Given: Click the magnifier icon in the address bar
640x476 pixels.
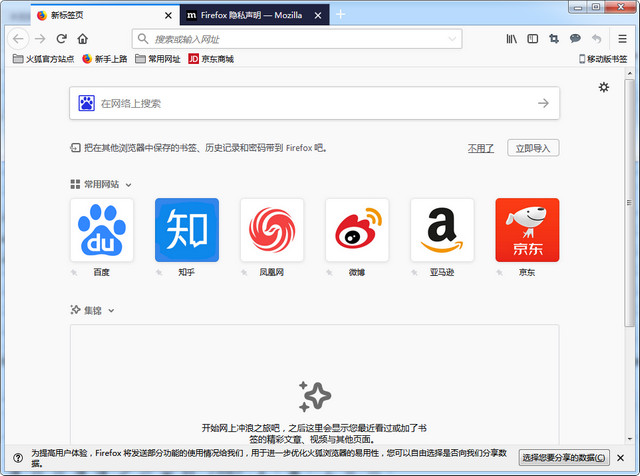Looking at the screenshot, I should click(x=142, y=39).
